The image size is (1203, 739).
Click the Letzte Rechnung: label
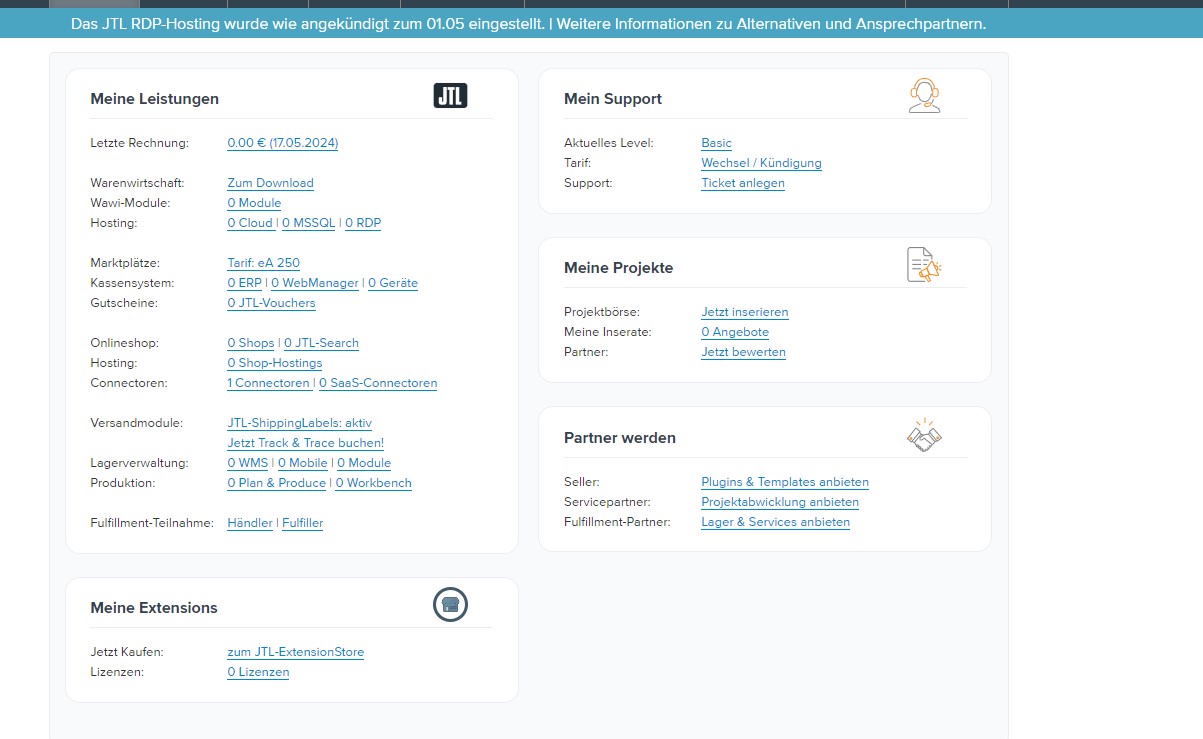tap(139, 143)
